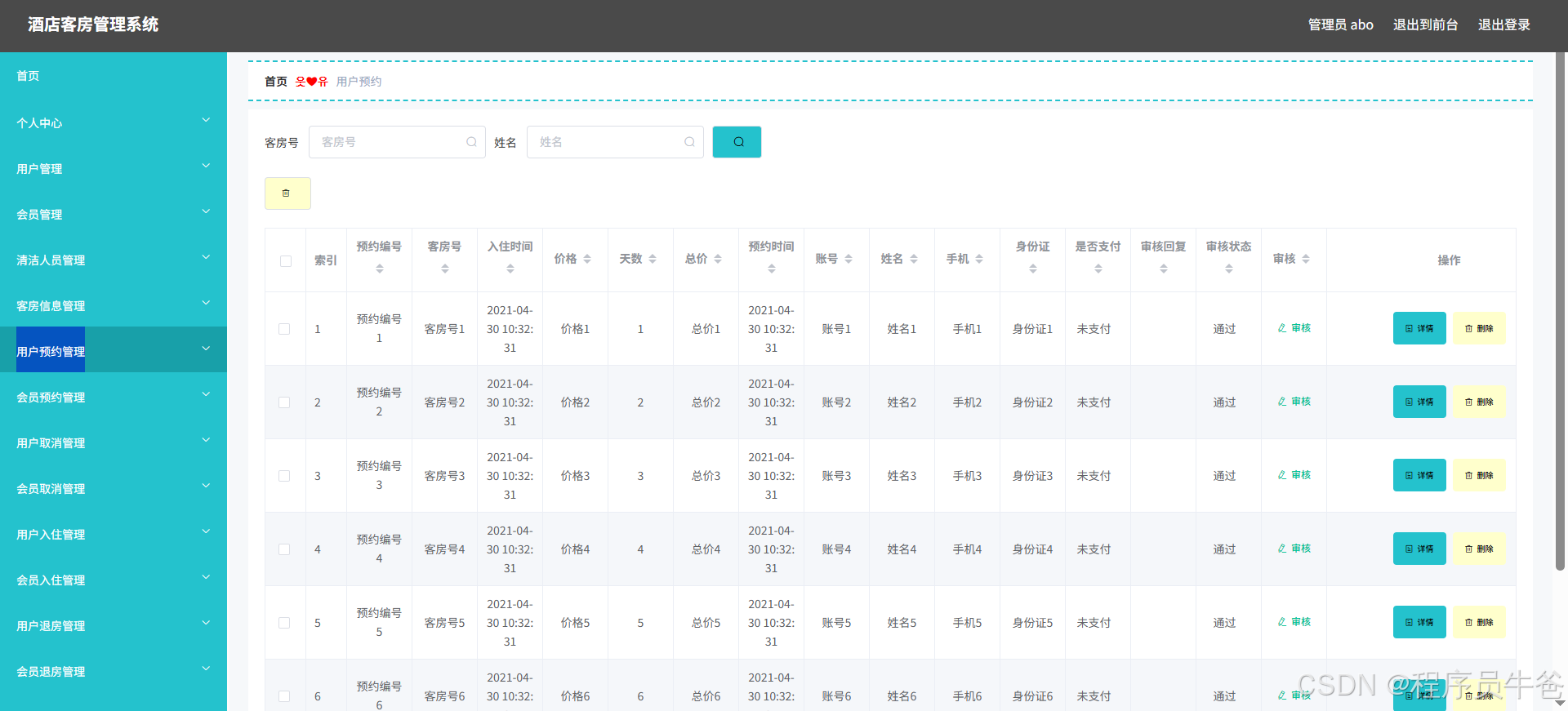Click 审核 edit link for row 5
Image resolution: width=1568 pixels, height=711 pixels.
tap(1294, 622)
